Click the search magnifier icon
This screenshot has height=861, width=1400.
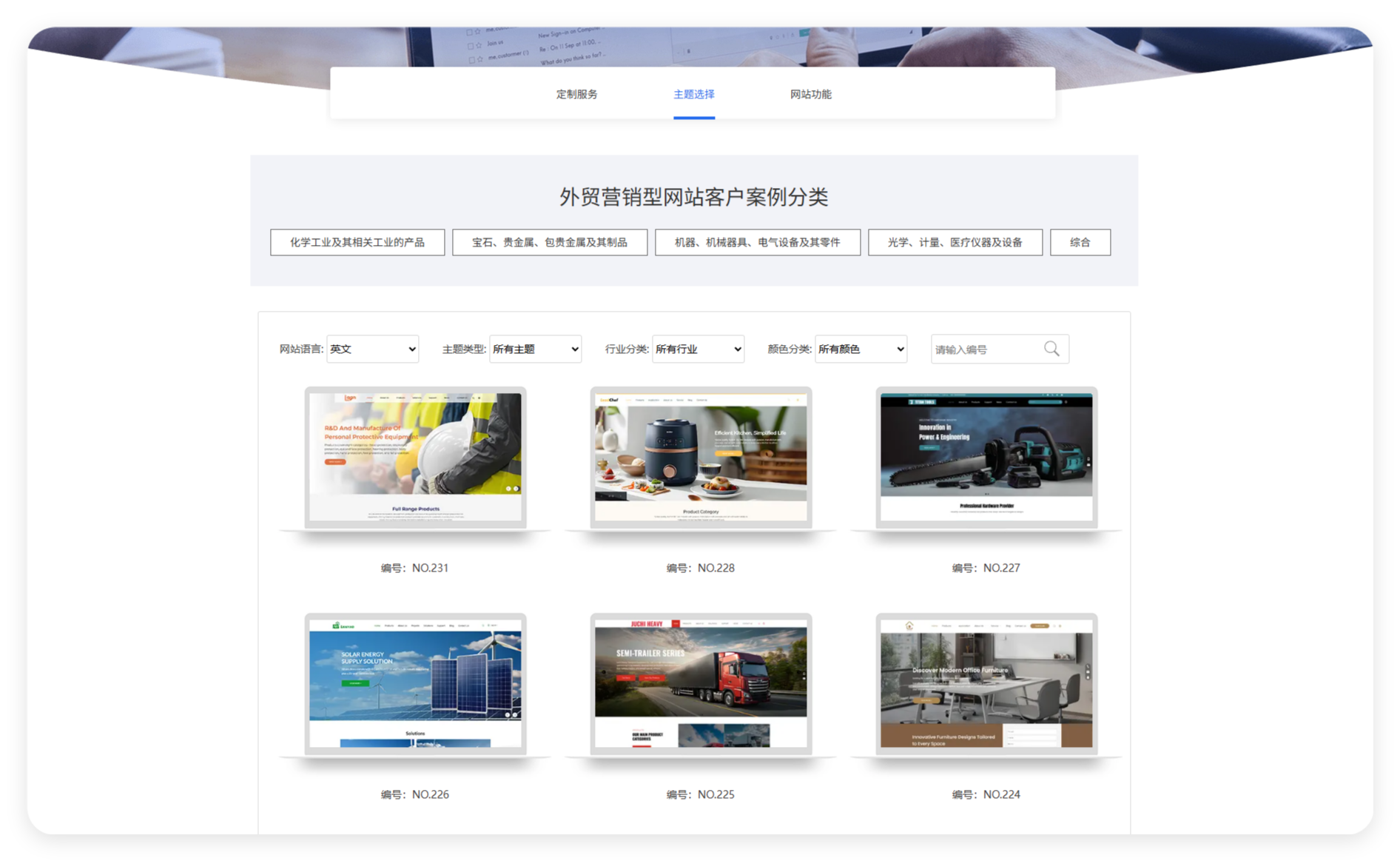[1052, 349]
